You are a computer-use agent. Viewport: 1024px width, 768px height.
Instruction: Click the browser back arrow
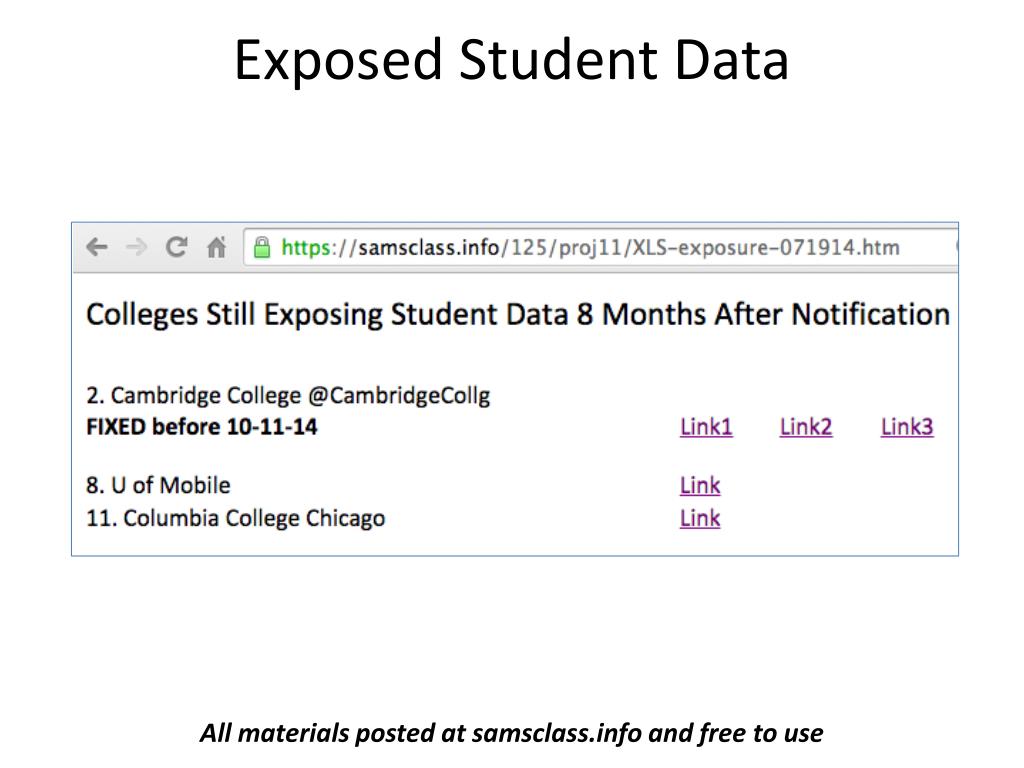[97, 247]
